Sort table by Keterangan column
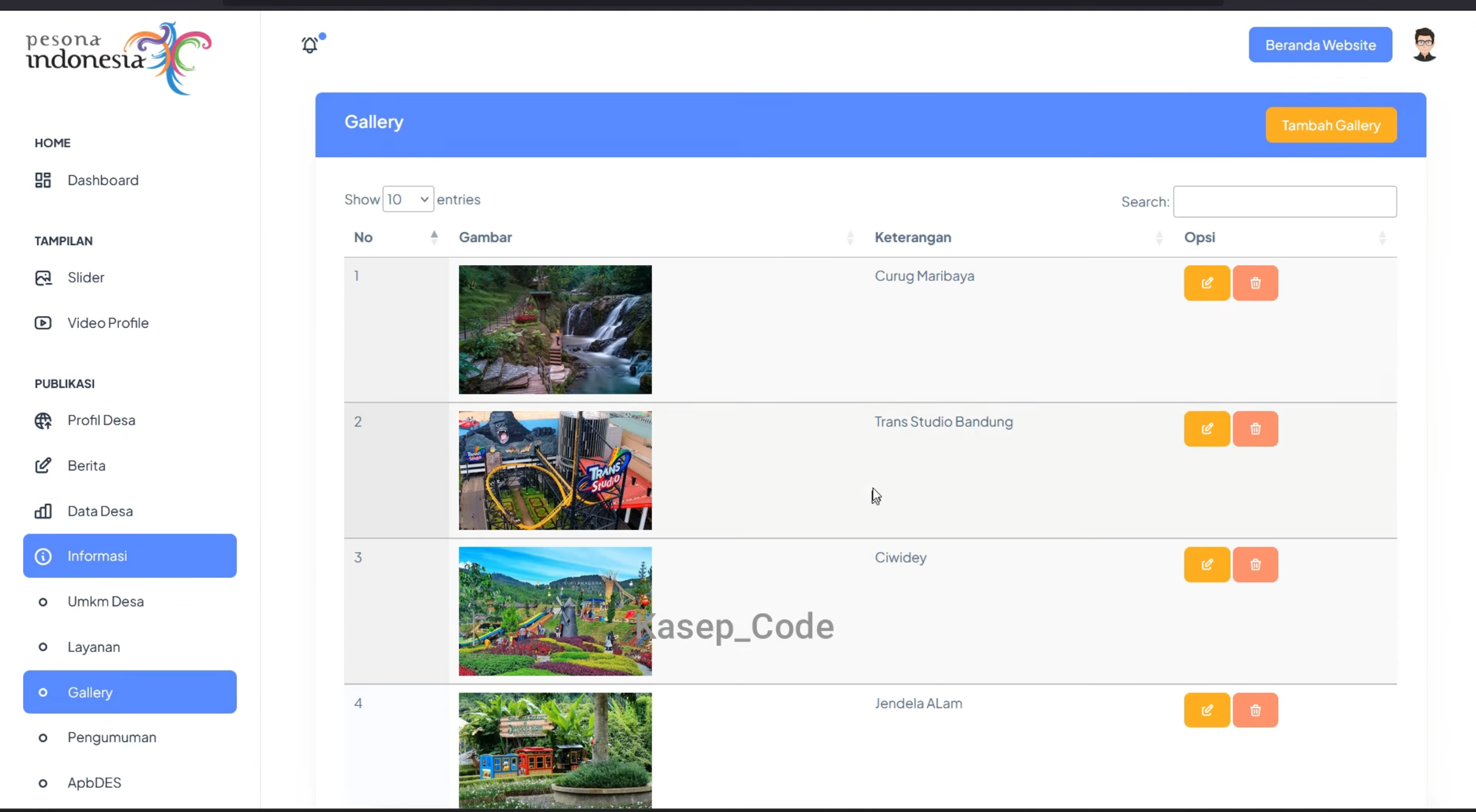 [1019, 238]
